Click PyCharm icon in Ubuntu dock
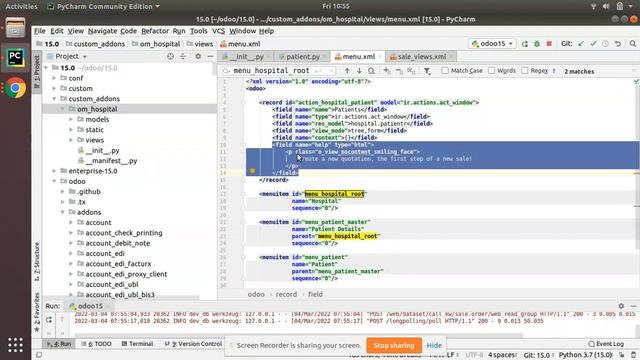Screen dimensions: 640x360 pos(15,58)
